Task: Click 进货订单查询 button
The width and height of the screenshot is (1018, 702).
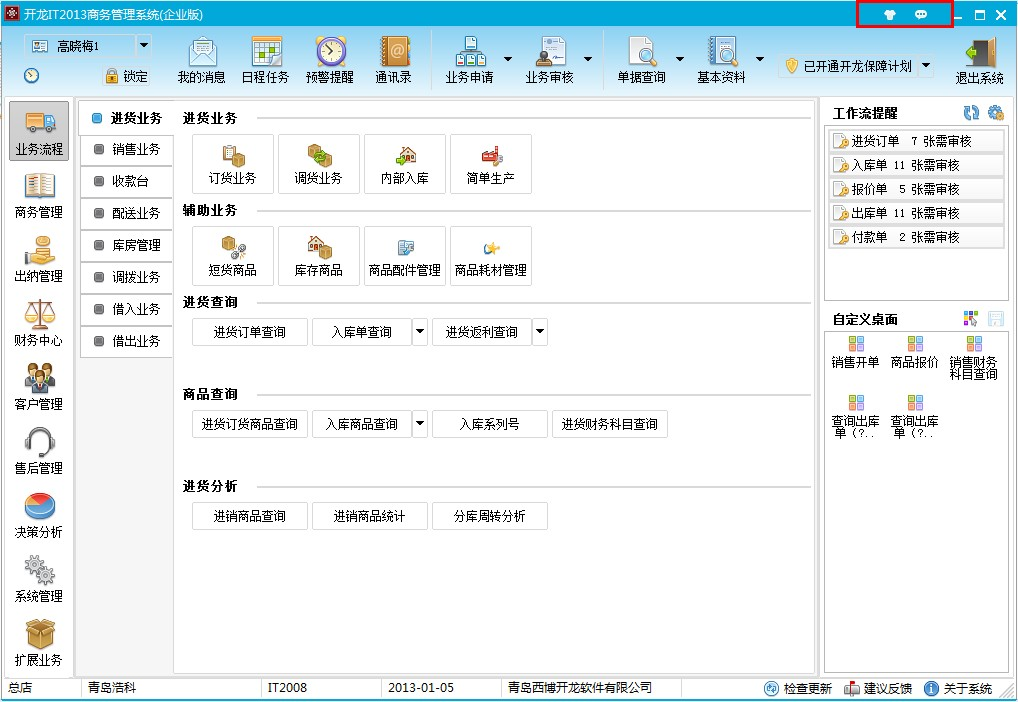Action: (x=250, y=332)
